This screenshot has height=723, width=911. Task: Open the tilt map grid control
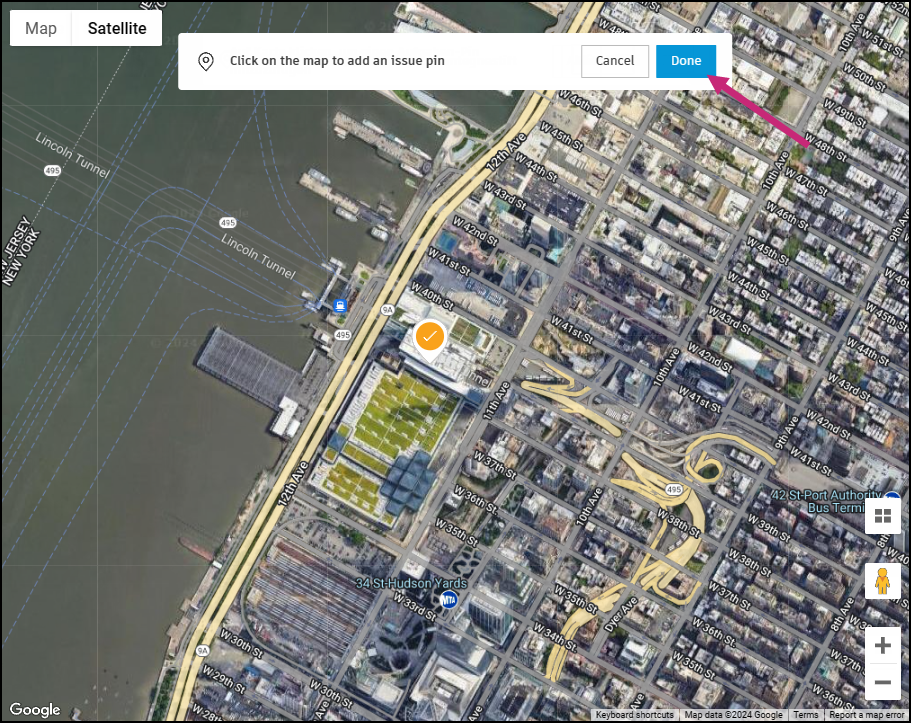(x=883, y=516)
